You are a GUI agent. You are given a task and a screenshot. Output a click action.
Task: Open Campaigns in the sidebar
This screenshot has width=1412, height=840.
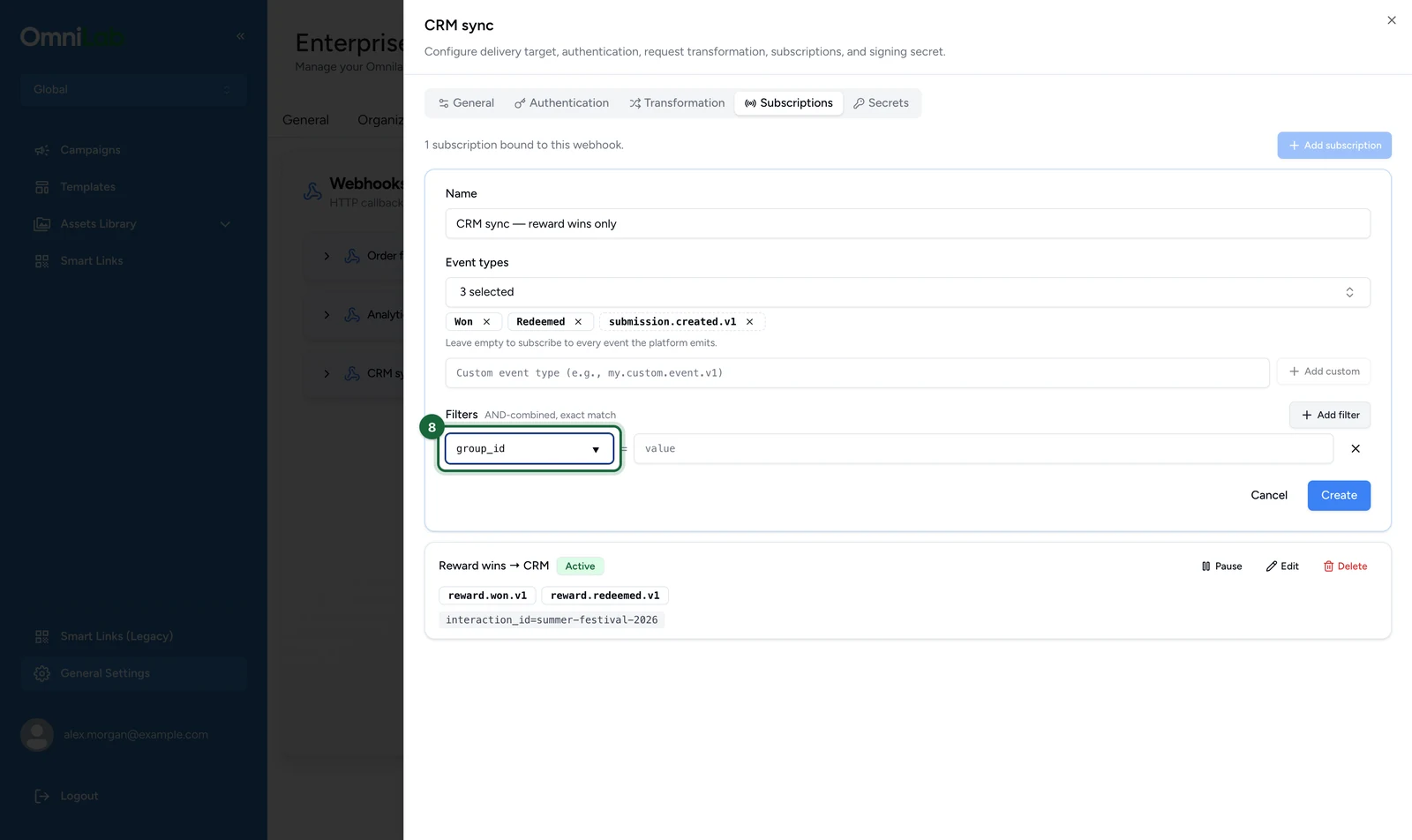click(133, 150)
